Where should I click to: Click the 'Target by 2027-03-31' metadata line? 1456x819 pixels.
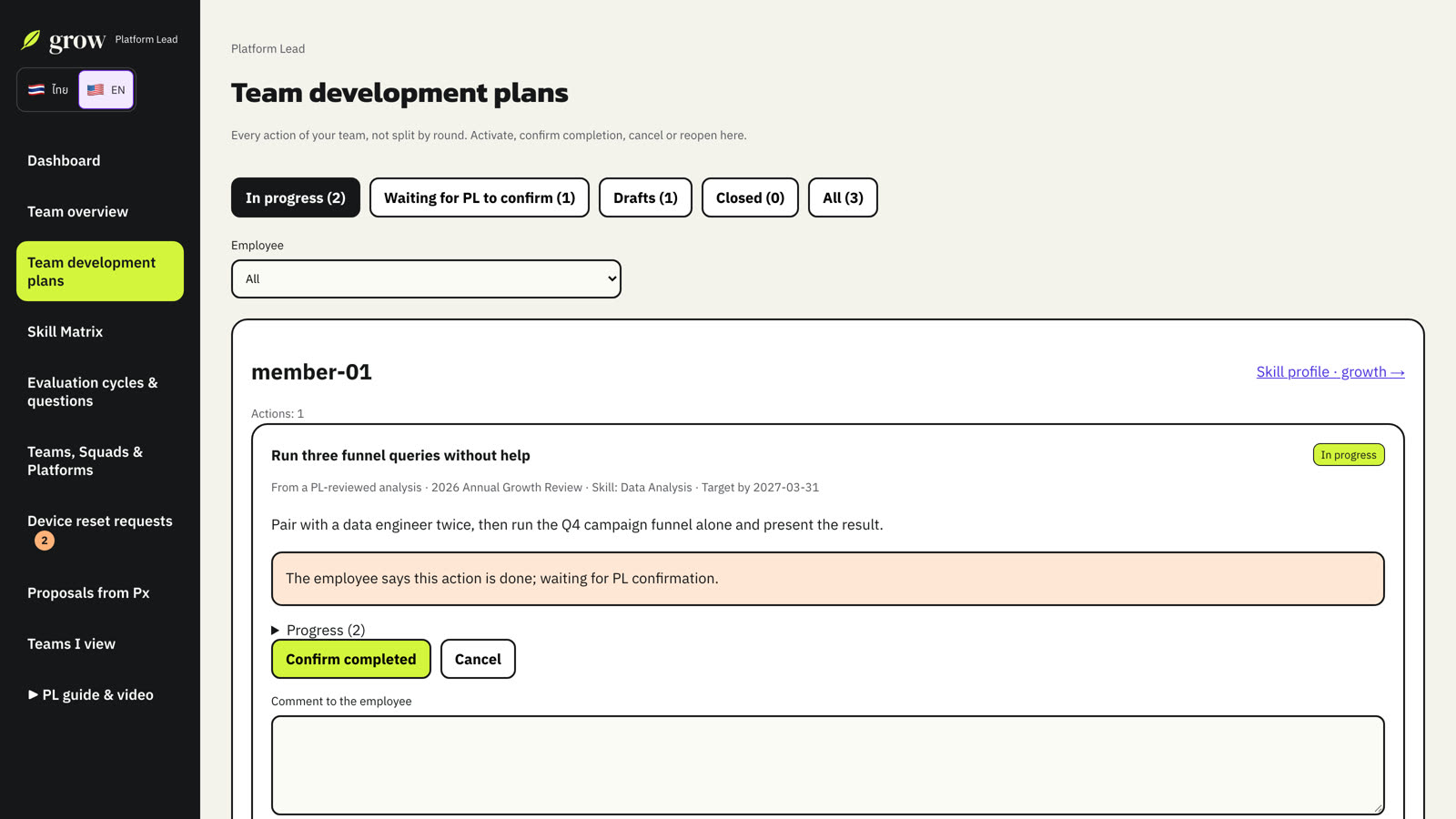tap(760, 488)
